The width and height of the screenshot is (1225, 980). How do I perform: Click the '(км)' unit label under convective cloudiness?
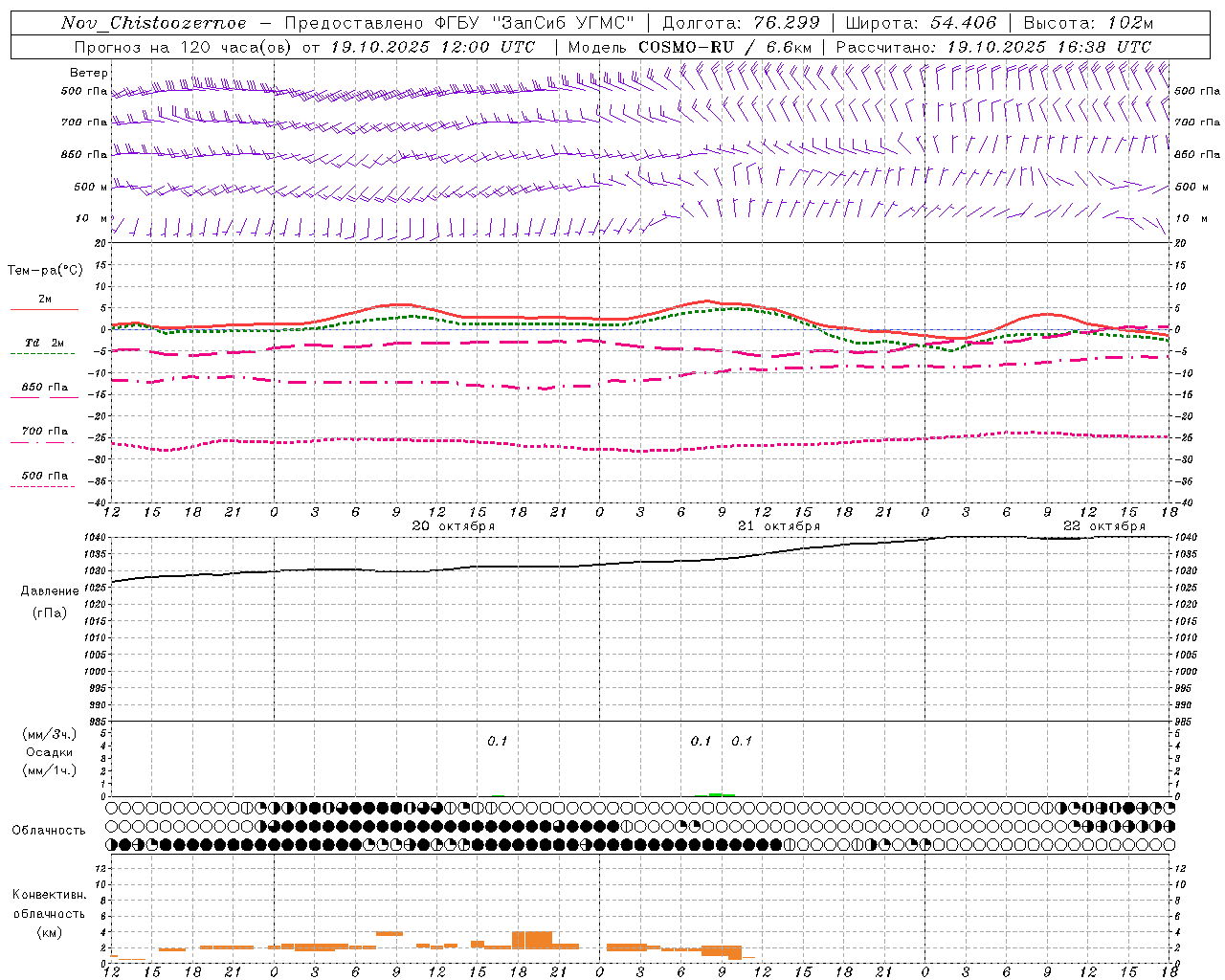pyautogui.click(x=50, y=932)
